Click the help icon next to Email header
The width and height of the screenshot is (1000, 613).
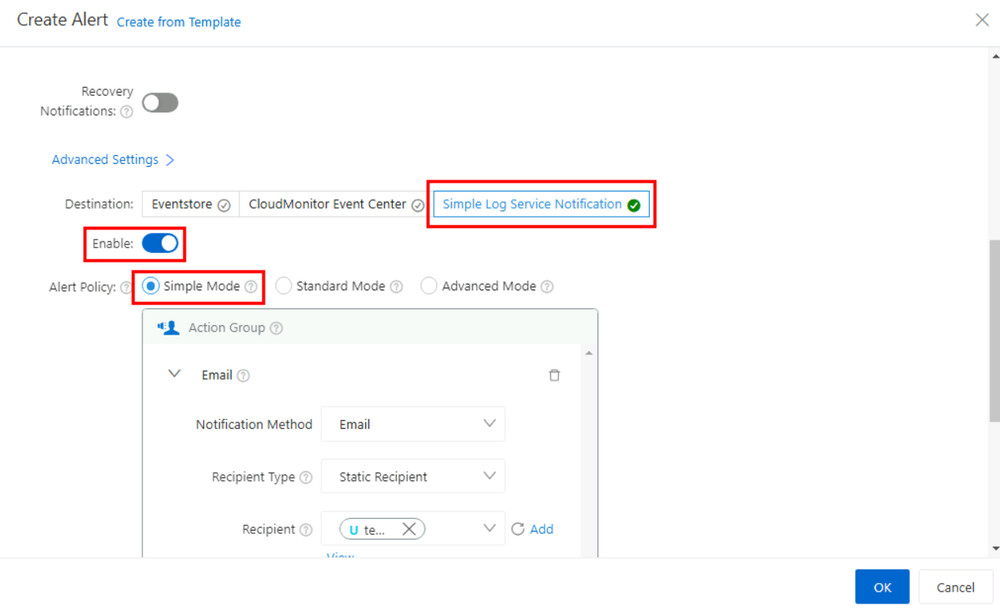[245, 375]
